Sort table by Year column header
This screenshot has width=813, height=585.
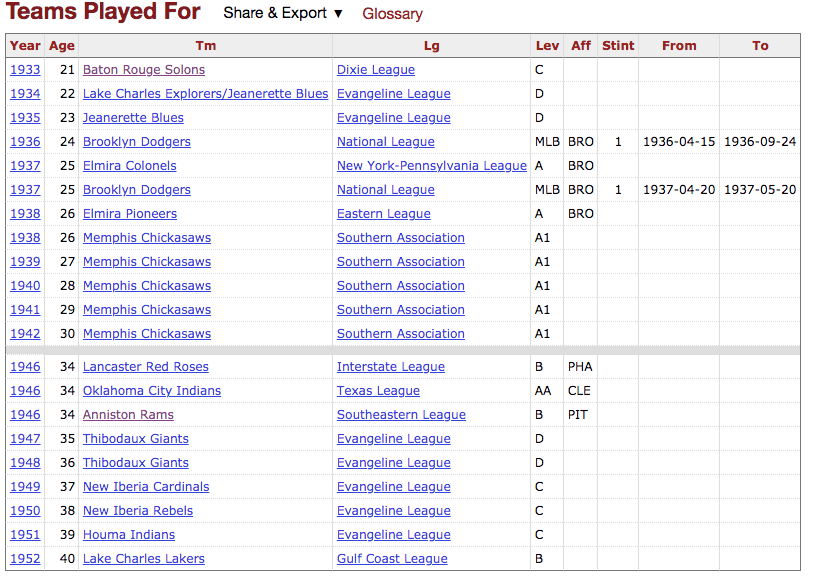[x=25, y=46]
